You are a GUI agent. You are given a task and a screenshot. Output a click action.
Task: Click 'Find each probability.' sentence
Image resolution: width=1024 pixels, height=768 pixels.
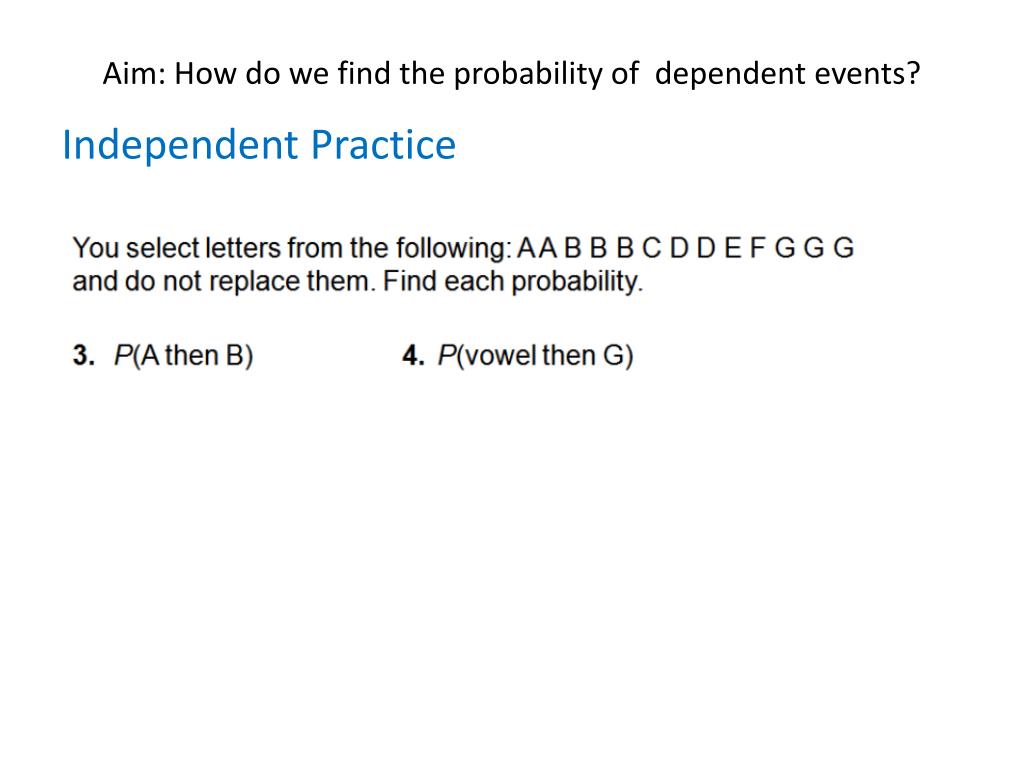(x=513, y=281)
